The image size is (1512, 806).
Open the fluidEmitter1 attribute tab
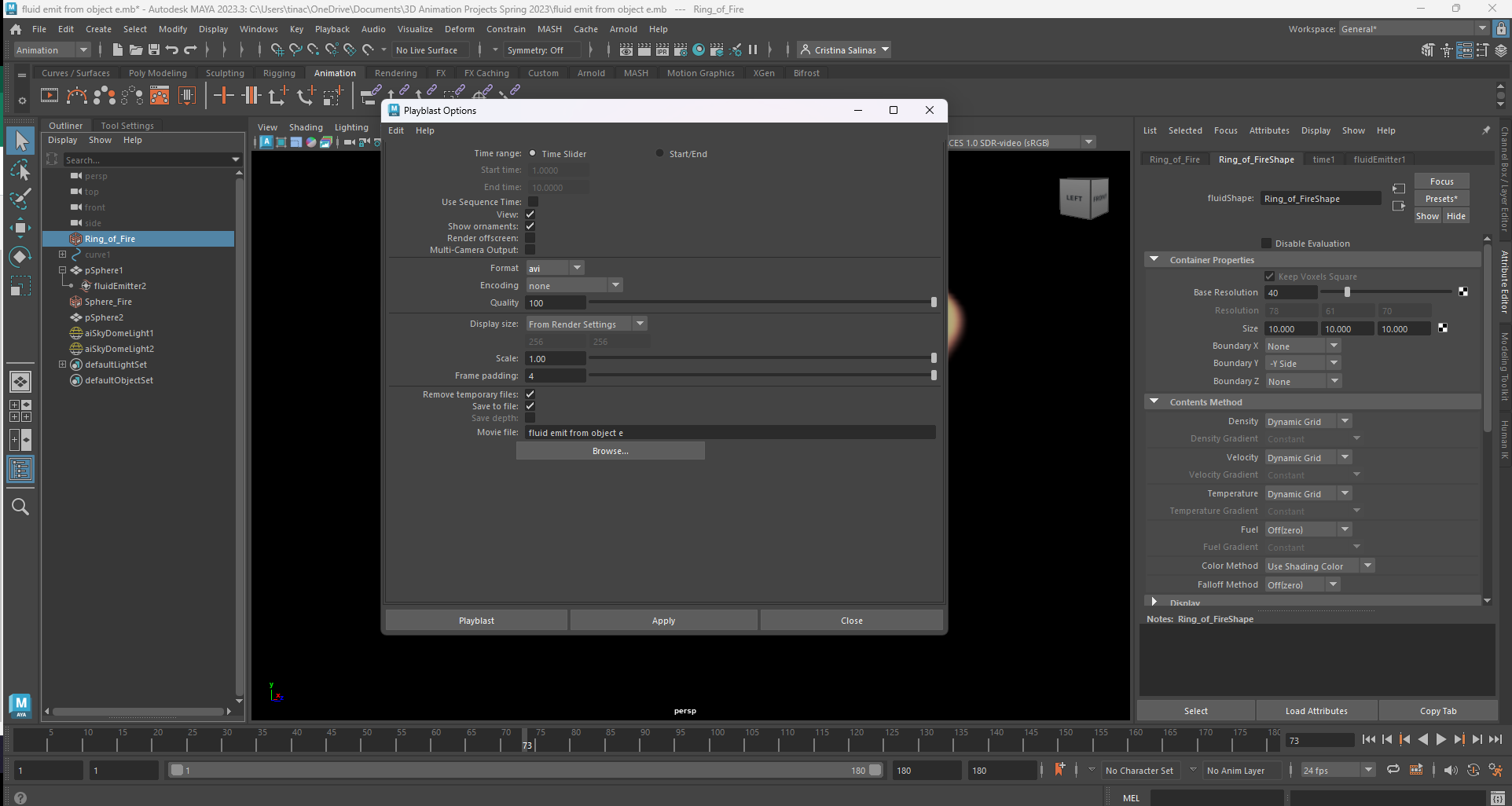[1379, 159]
